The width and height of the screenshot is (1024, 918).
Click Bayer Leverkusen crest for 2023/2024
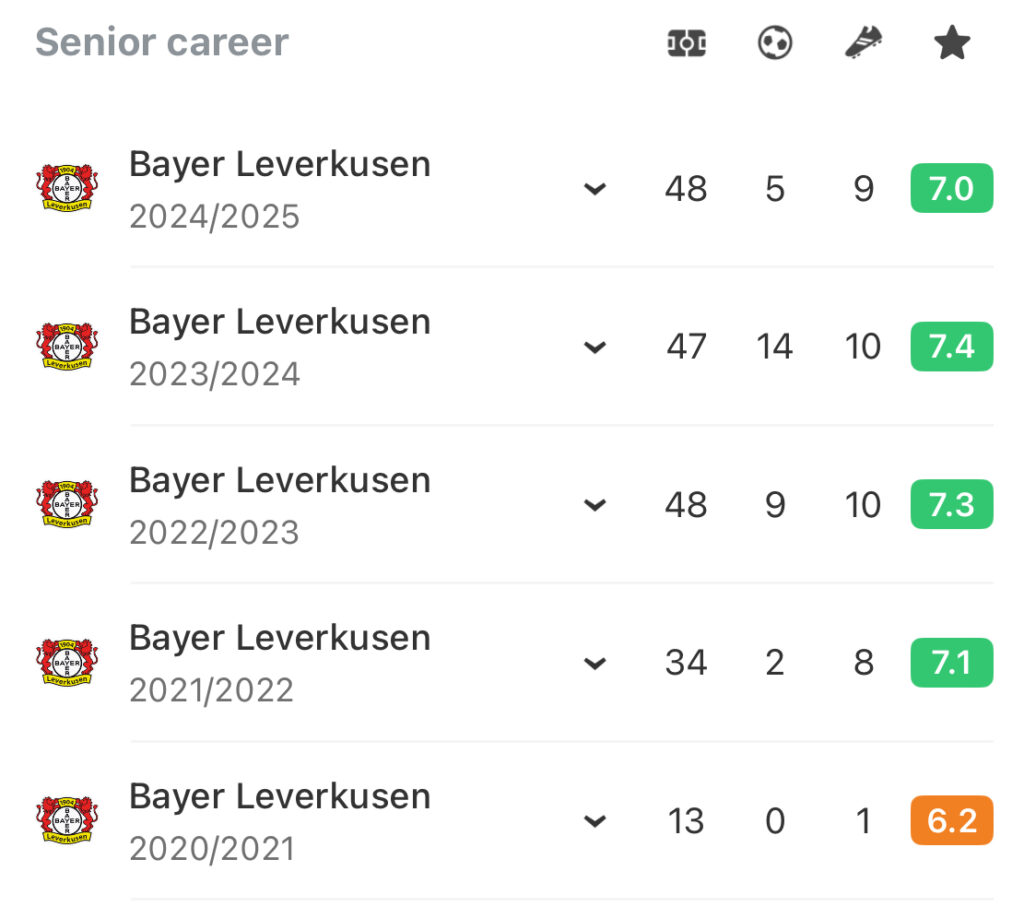67,346
